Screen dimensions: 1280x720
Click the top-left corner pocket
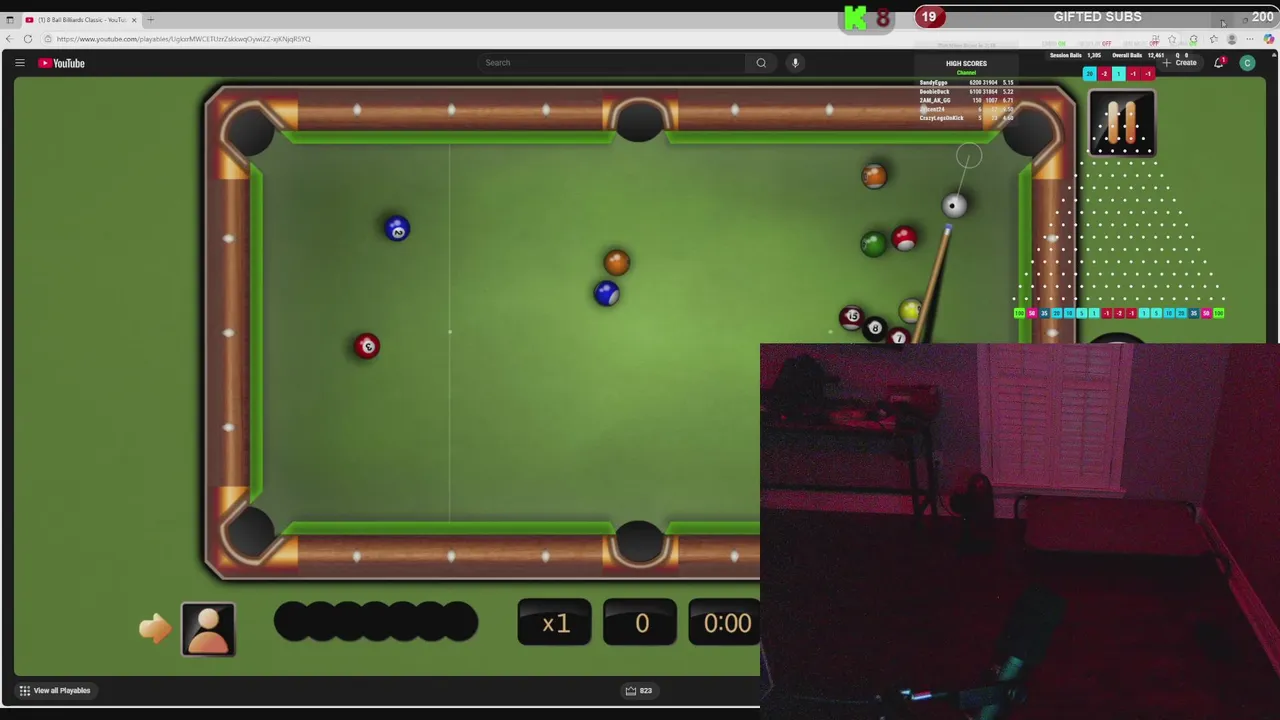tap(249, 129)
